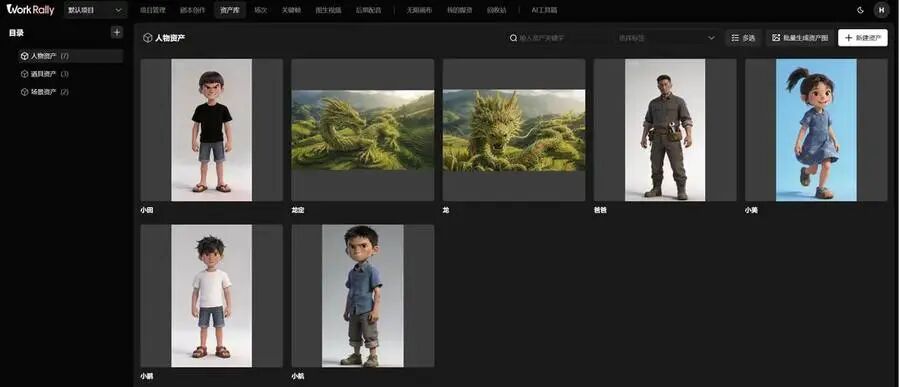This screenshot has height=387, width=900.
Task: Click the WorkRally logo
Action: (x=30, y=9)
